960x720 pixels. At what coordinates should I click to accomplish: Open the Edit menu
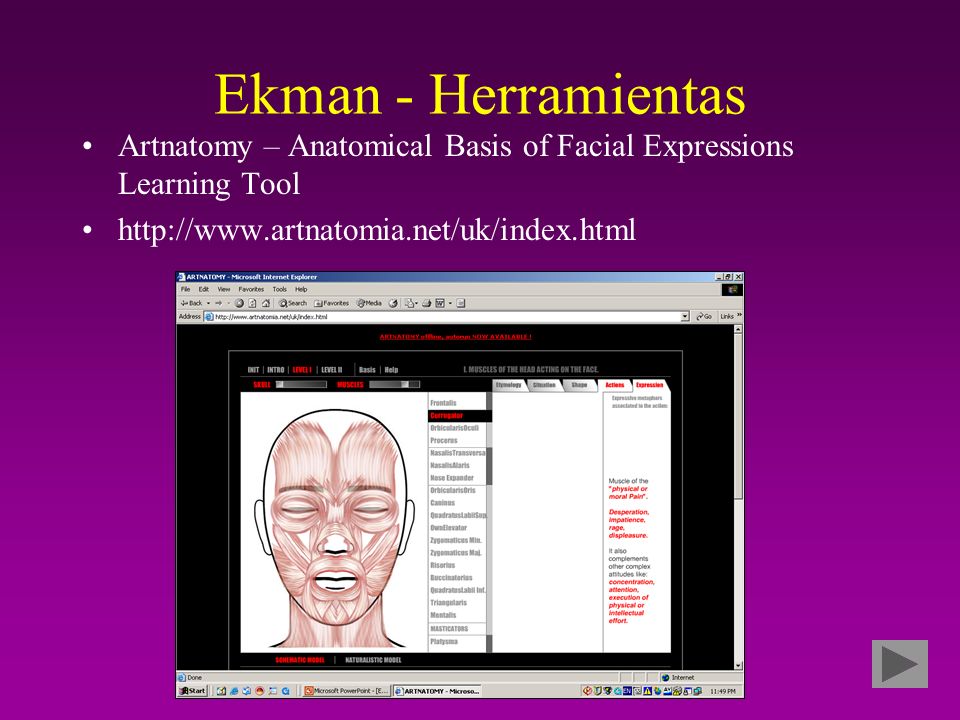[204, 289]
